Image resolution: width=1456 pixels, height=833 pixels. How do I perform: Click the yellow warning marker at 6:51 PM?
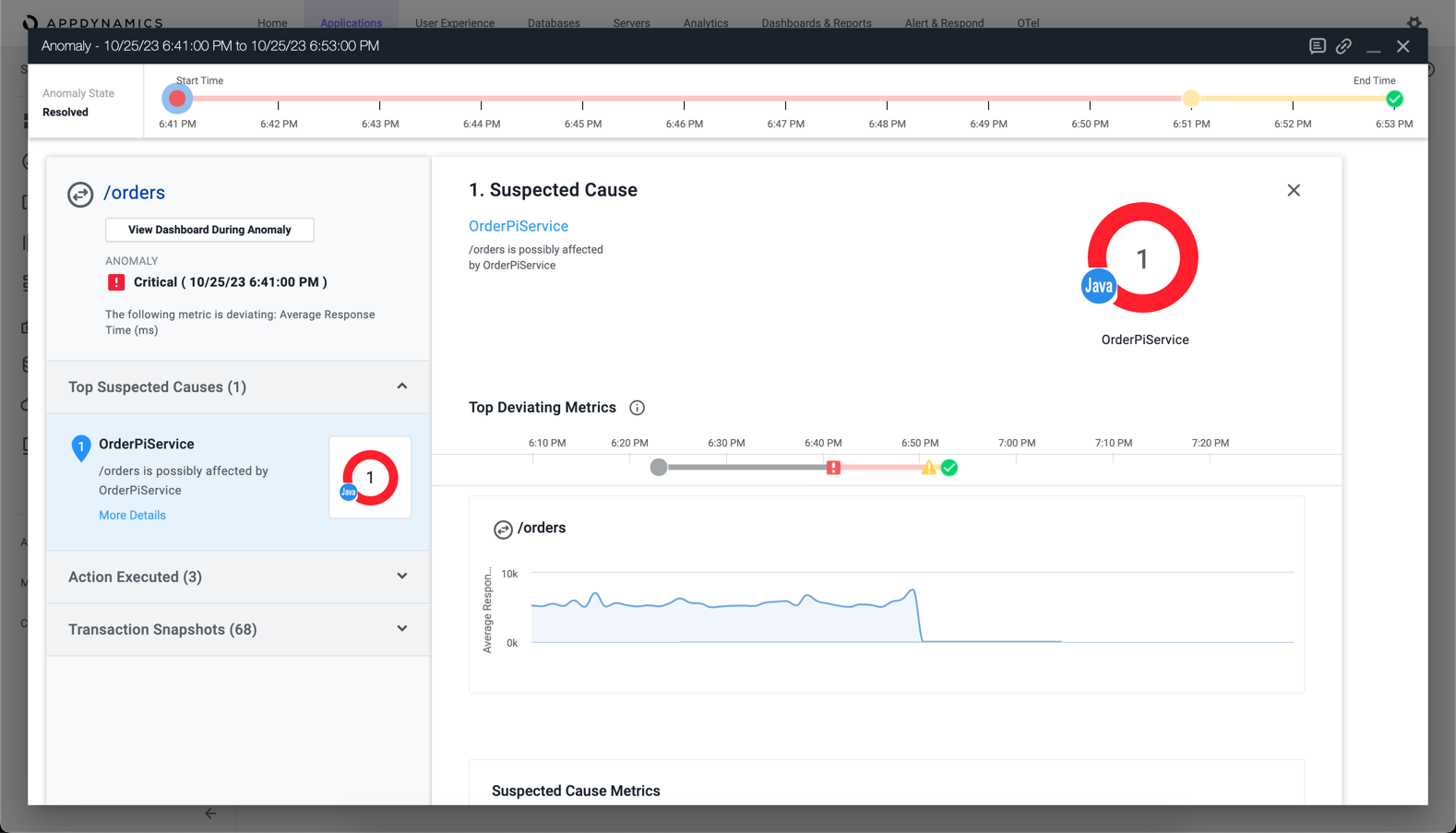tap(1191, 99)
